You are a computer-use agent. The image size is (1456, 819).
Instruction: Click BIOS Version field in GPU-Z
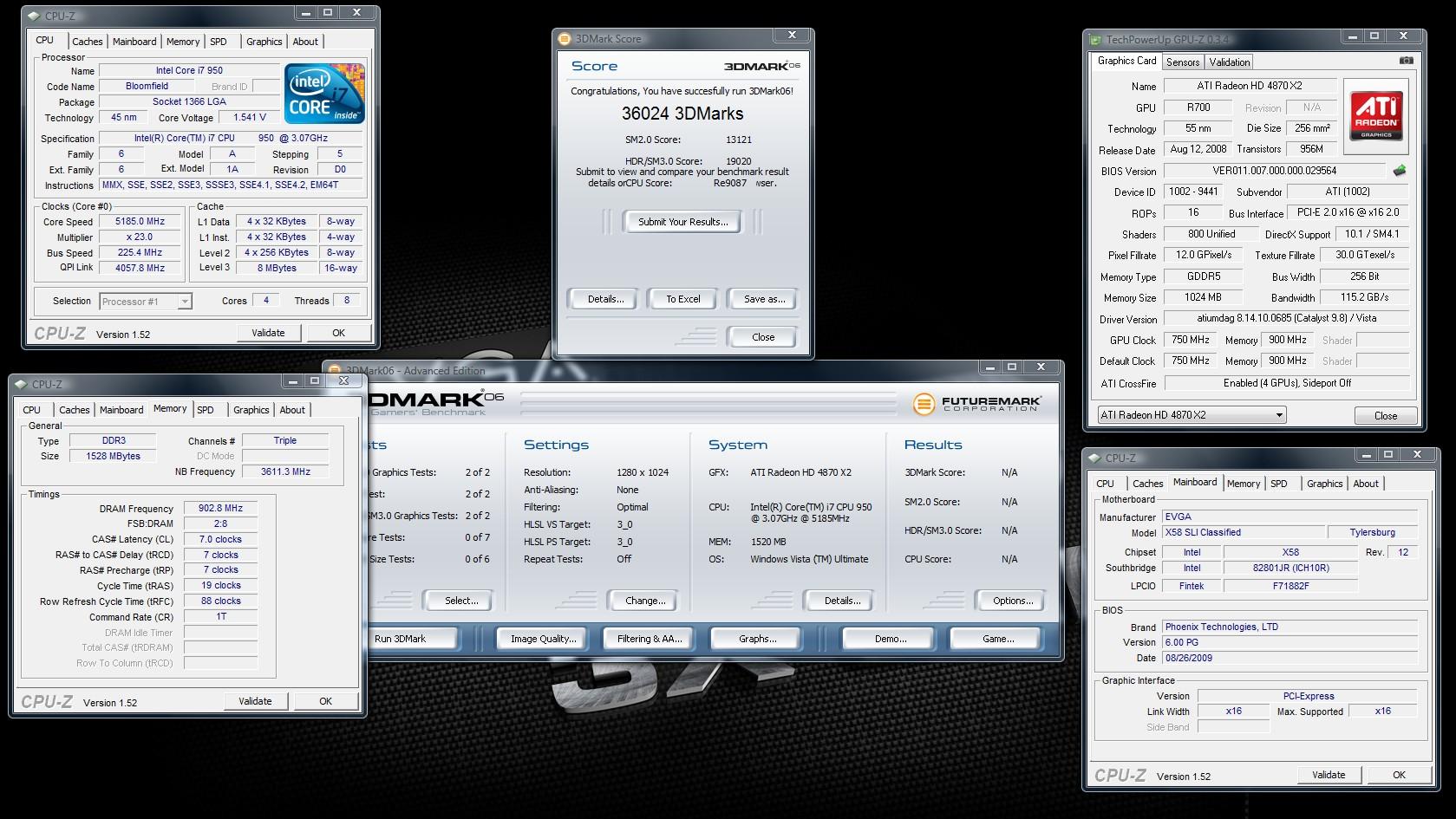click(1274, 171)
